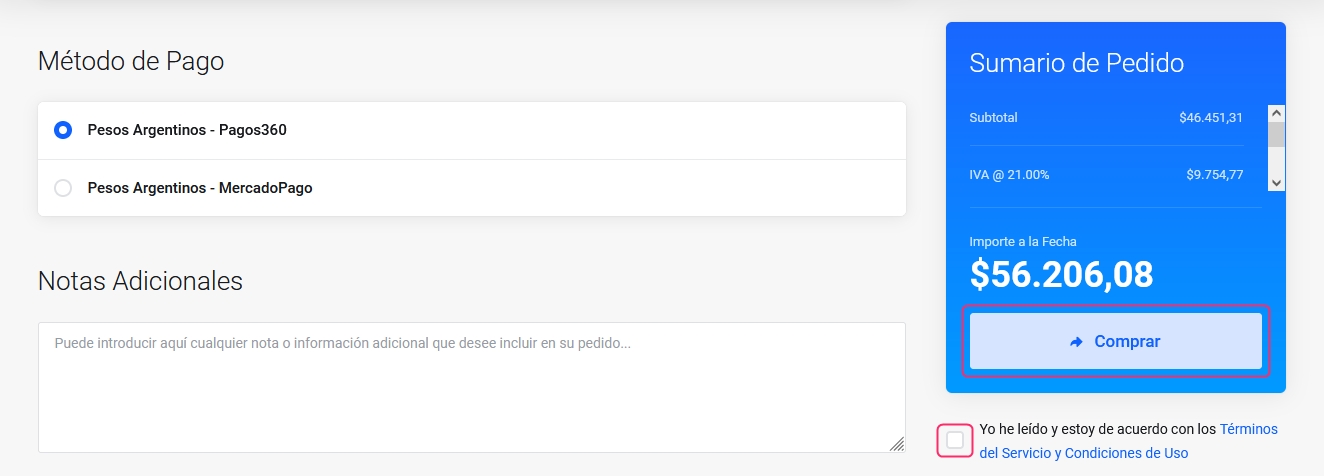Click the 'Notas Adicionales' heading
This screenshot has width=1324, height=476.
(140, 281)
